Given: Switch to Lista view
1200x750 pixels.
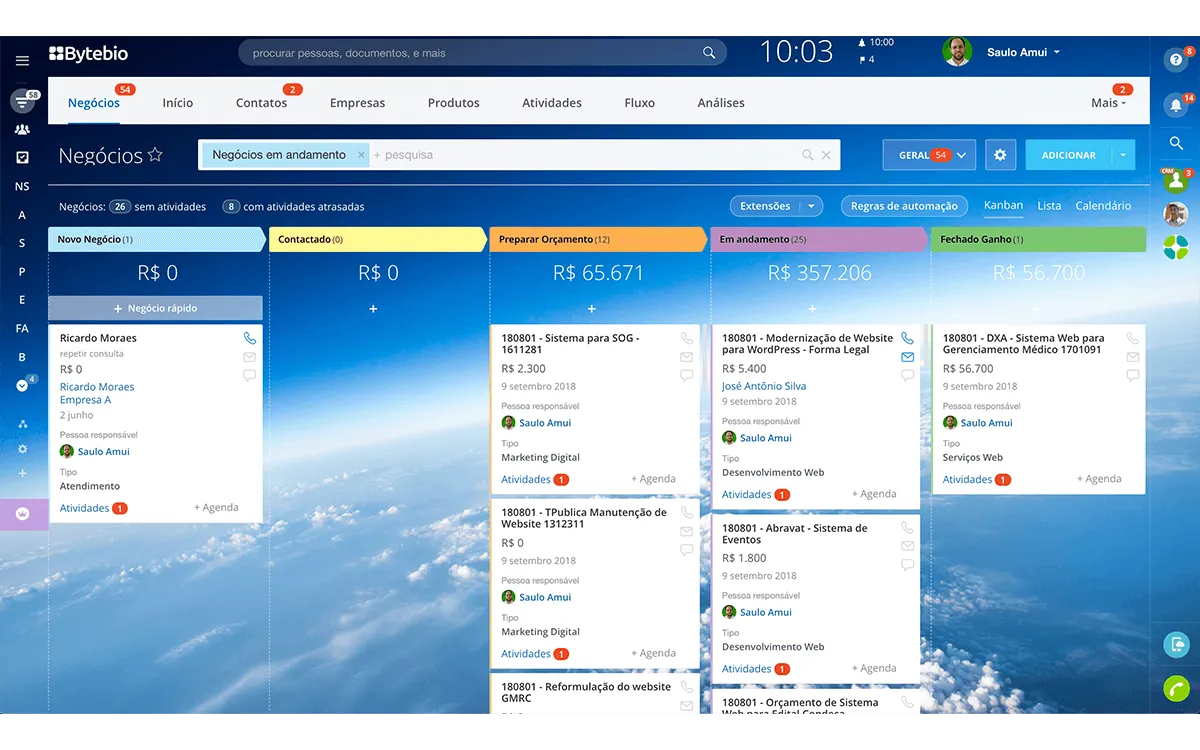Looking at the screenshot, I should [x=1049, y=206].
